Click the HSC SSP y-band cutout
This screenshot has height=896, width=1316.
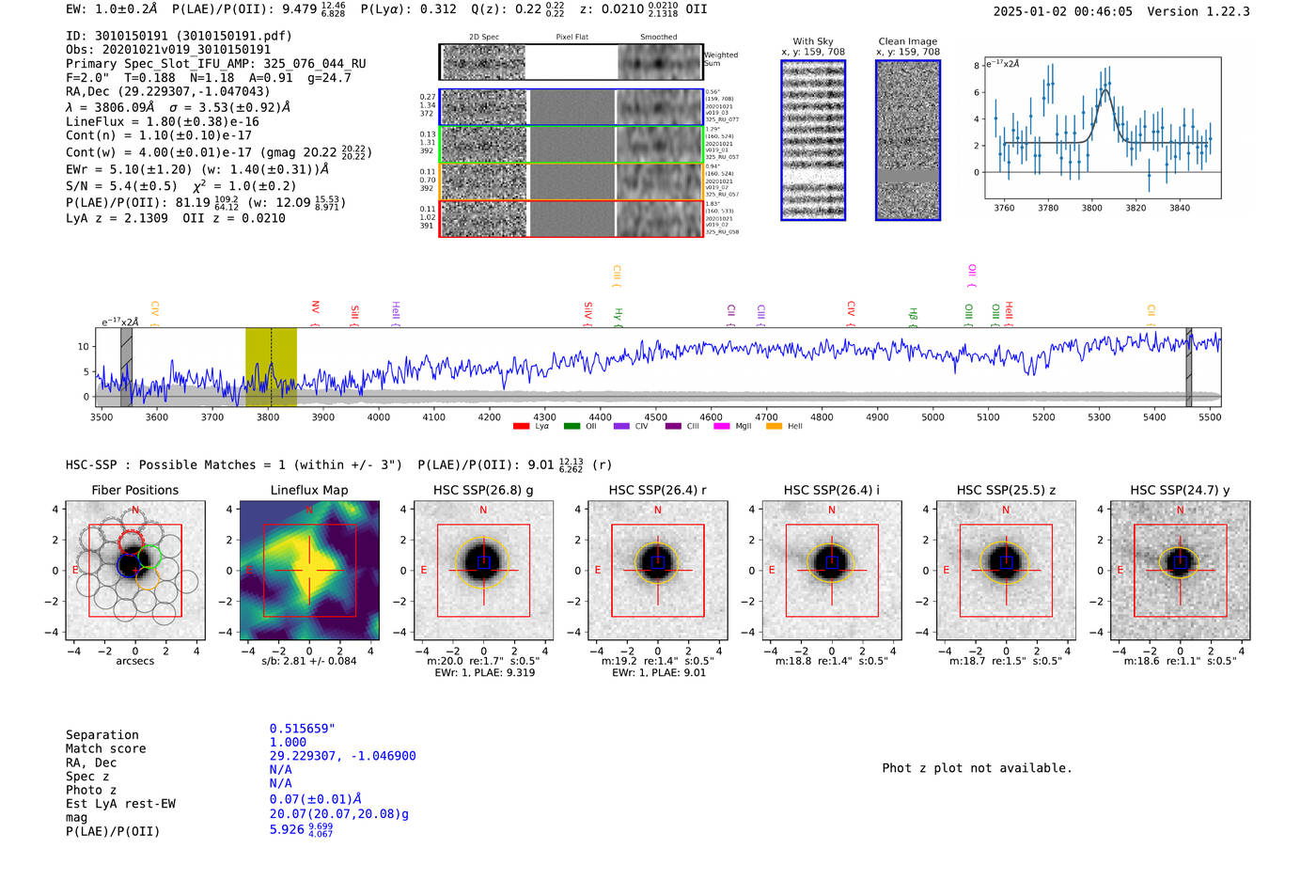click(x=1180, y=571)
